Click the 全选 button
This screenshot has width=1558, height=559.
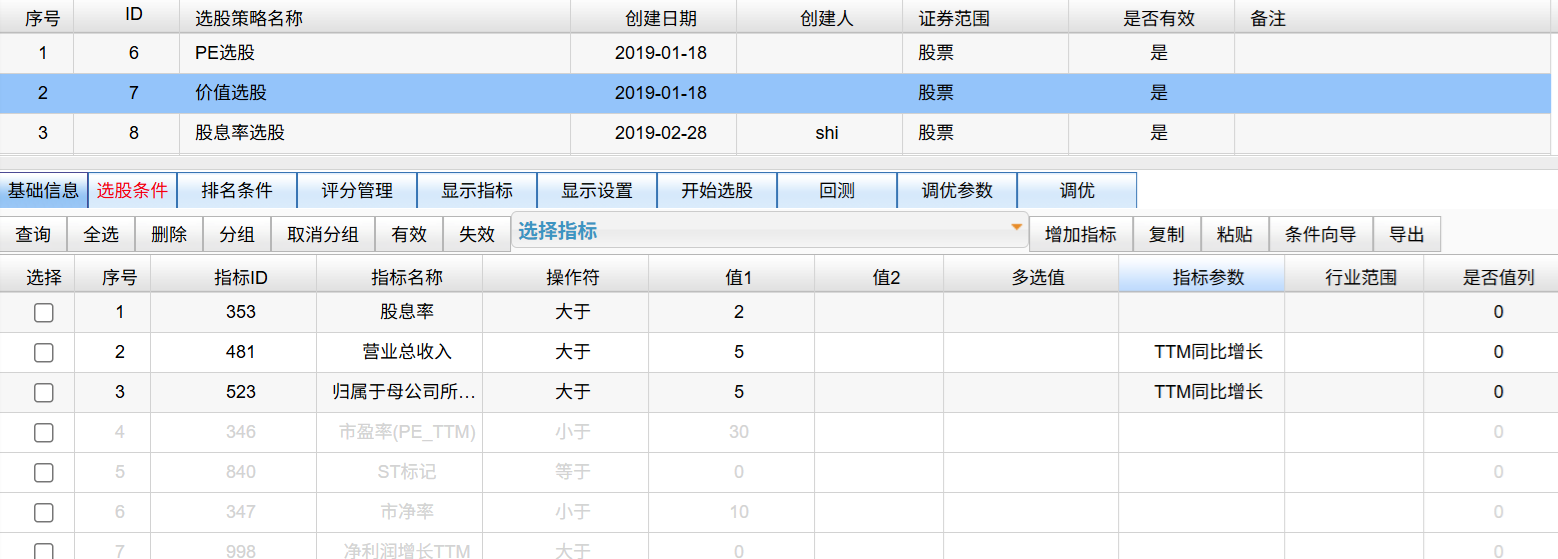pyautogui.click(x=101, y=234)
